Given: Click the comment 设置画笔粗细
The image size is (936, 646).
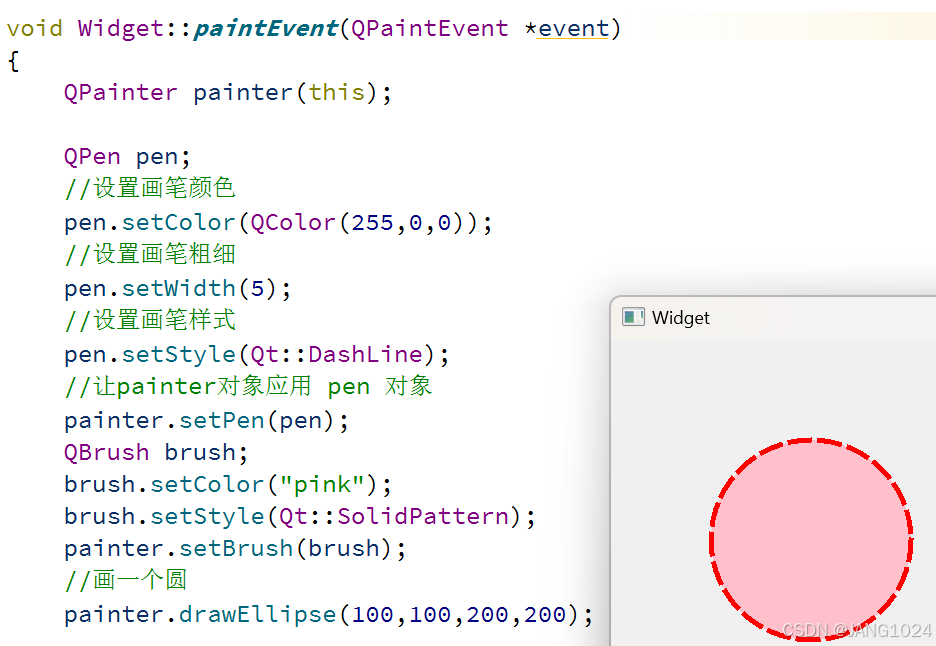Looking at the screenshot, I should pyautogui.click(x=150, y=254).
